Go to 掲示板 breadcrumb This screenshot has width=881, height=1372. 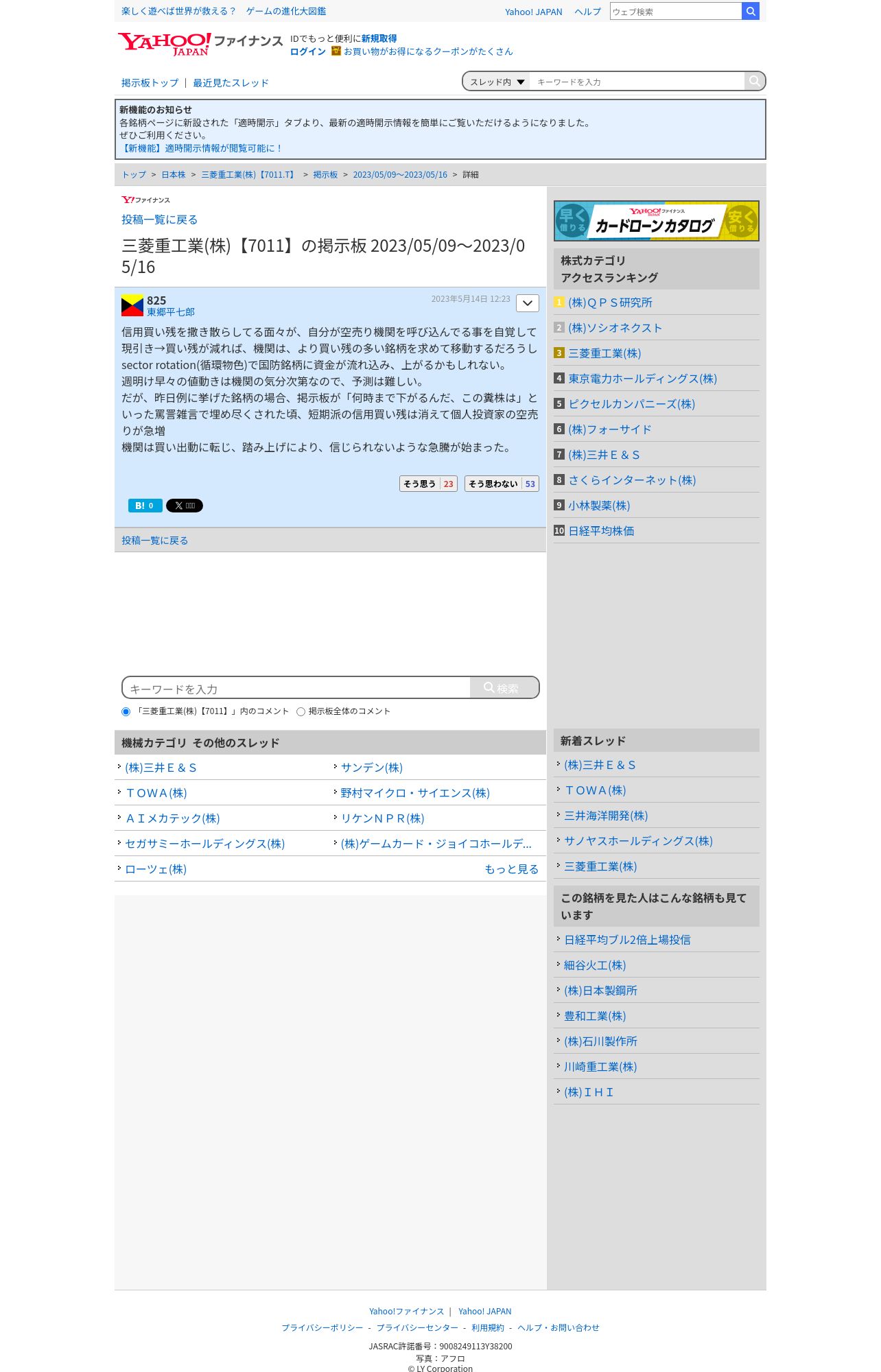pyautogui.click(x=325, y=175)
